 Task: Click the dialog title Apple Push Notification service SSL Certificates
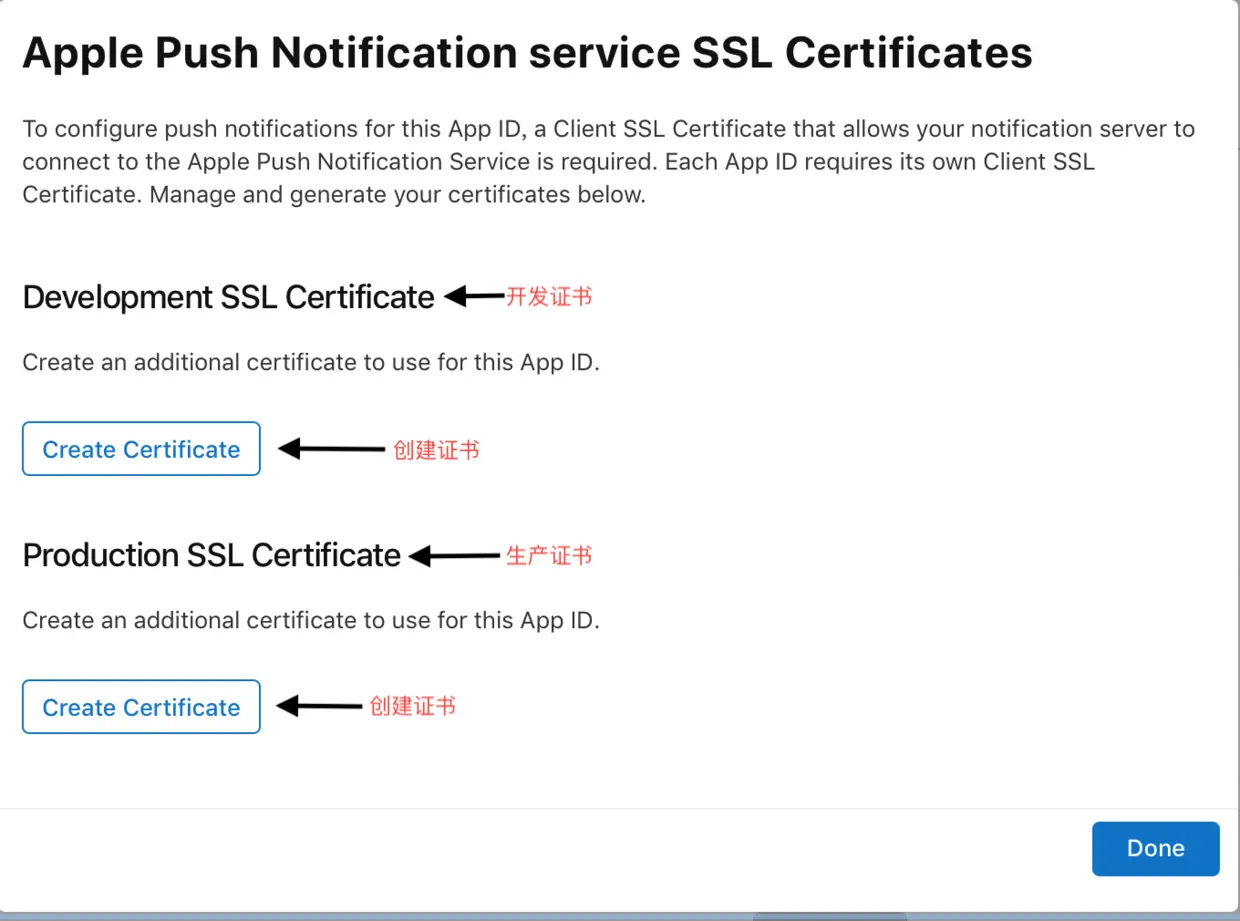pos(527,52)
